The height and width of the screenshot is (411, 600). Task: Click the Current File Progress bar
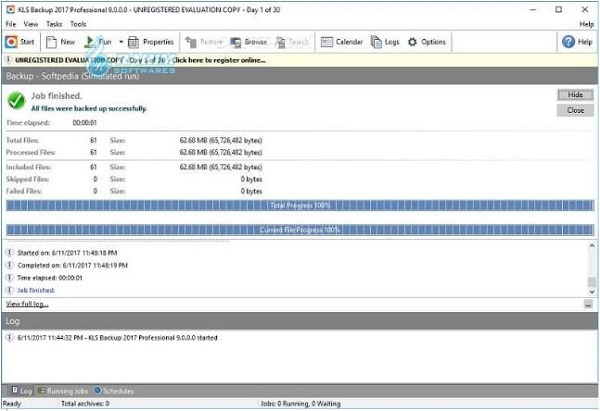(x=300, y=230)
